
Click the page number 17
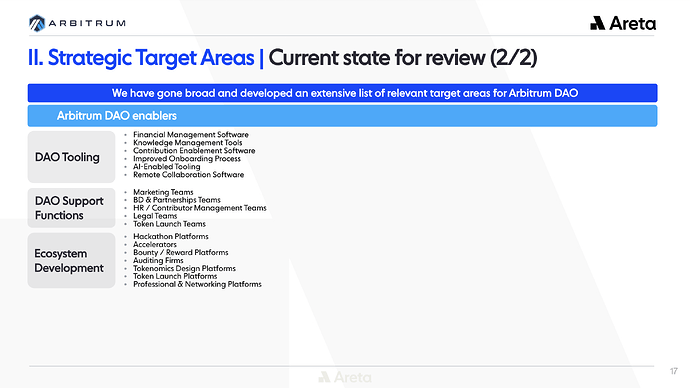pos(674,371)
